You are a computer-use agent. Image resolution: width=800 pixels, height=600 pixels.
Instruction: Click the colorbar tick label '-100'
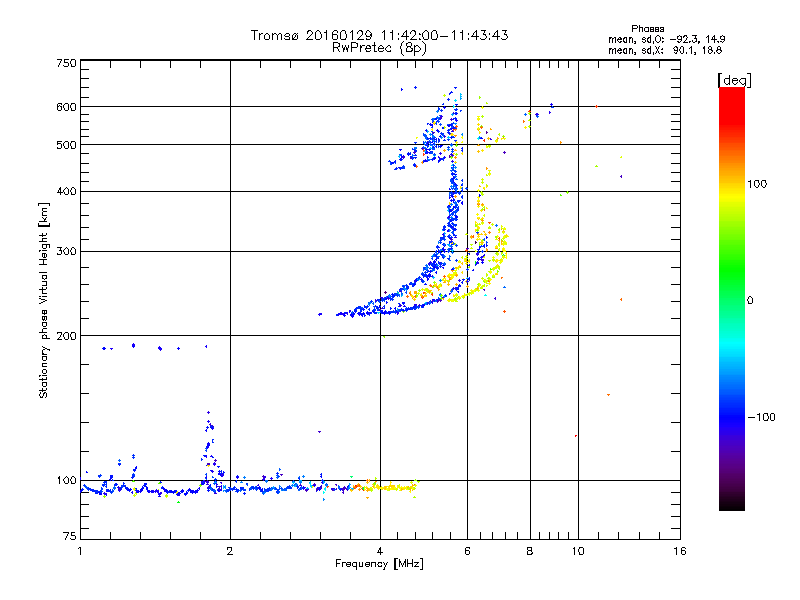coord(761,417)
